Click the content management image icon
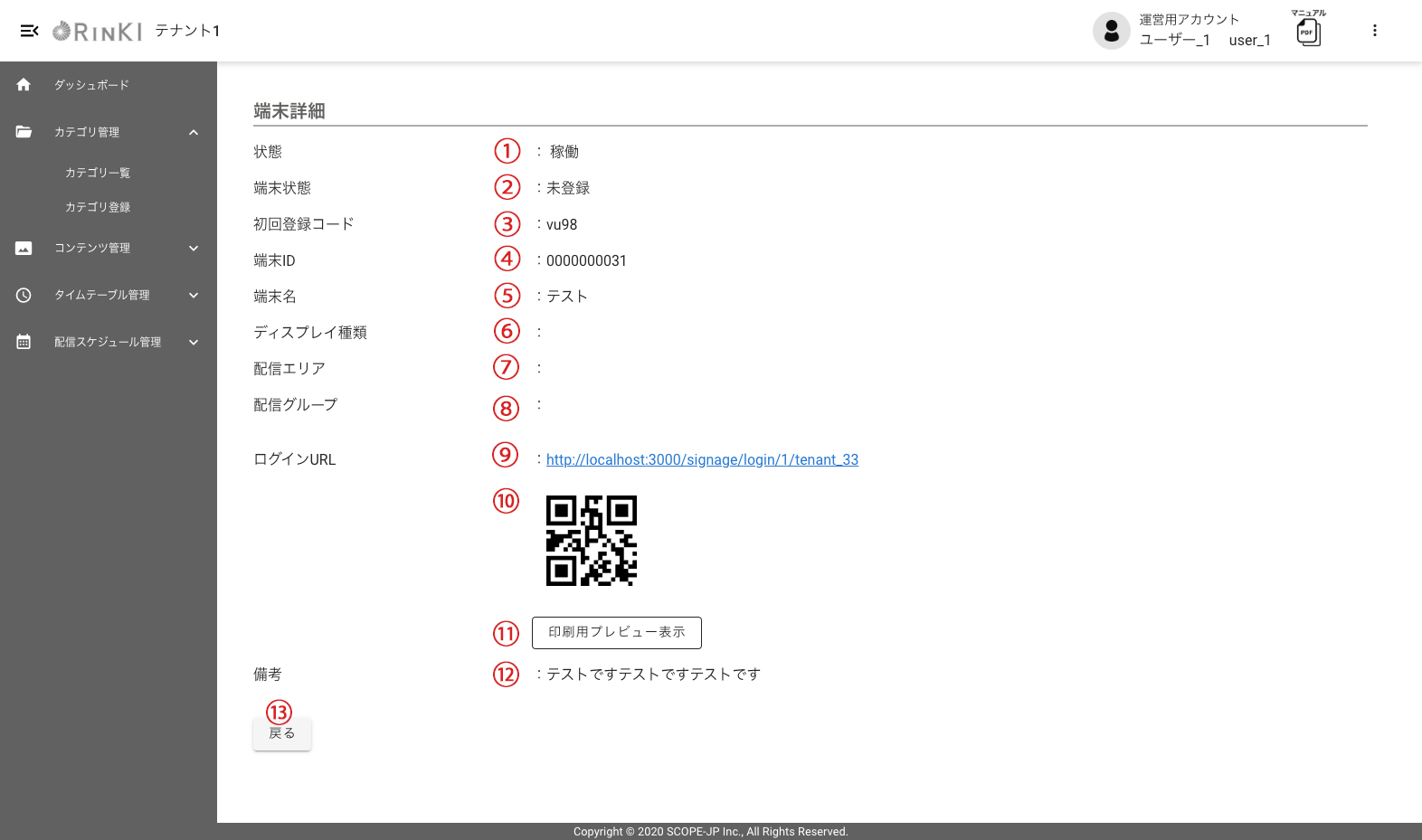The height and width of the screenshot is (840, 1422). point(24,248)
